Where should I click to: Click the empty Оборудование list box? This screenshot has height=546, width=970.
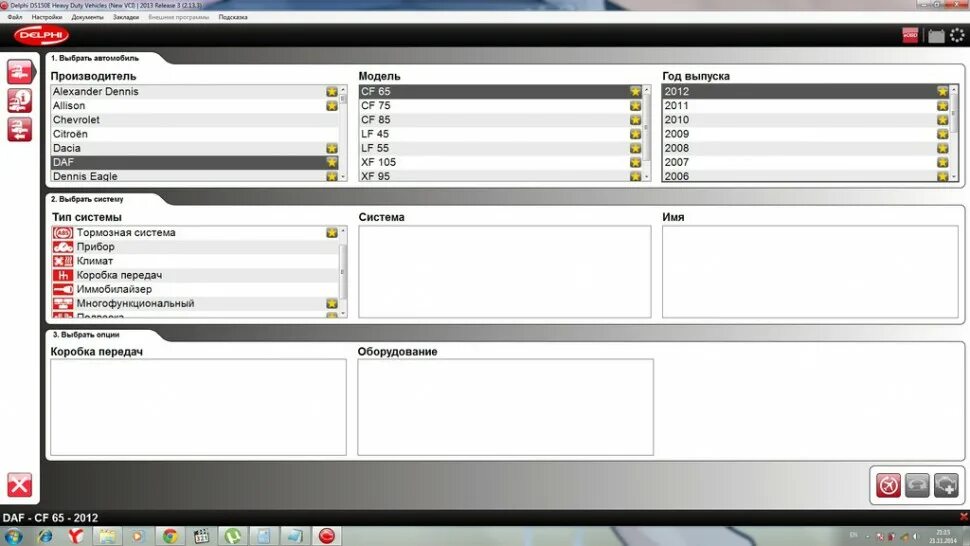point(505,407)
